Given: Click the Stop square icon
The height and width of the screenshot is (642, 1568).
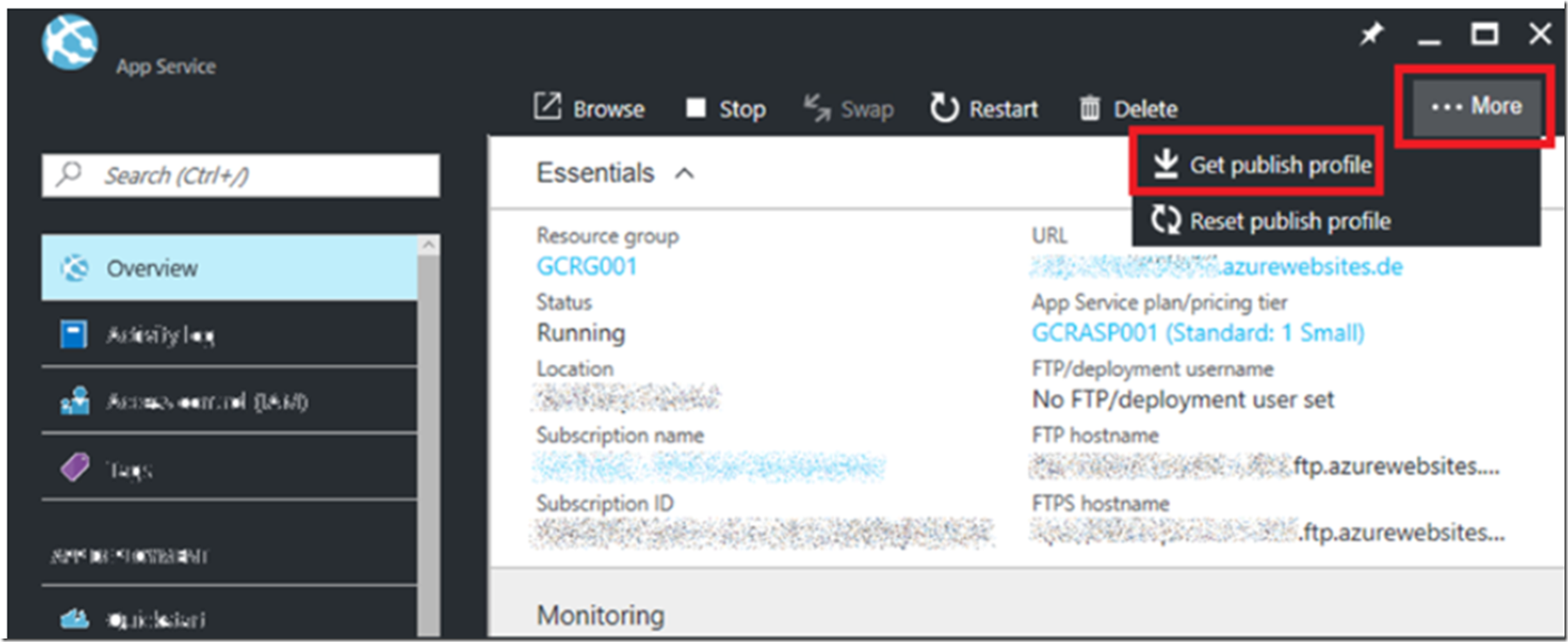Looking at the screenshot, I should point(695,107).
